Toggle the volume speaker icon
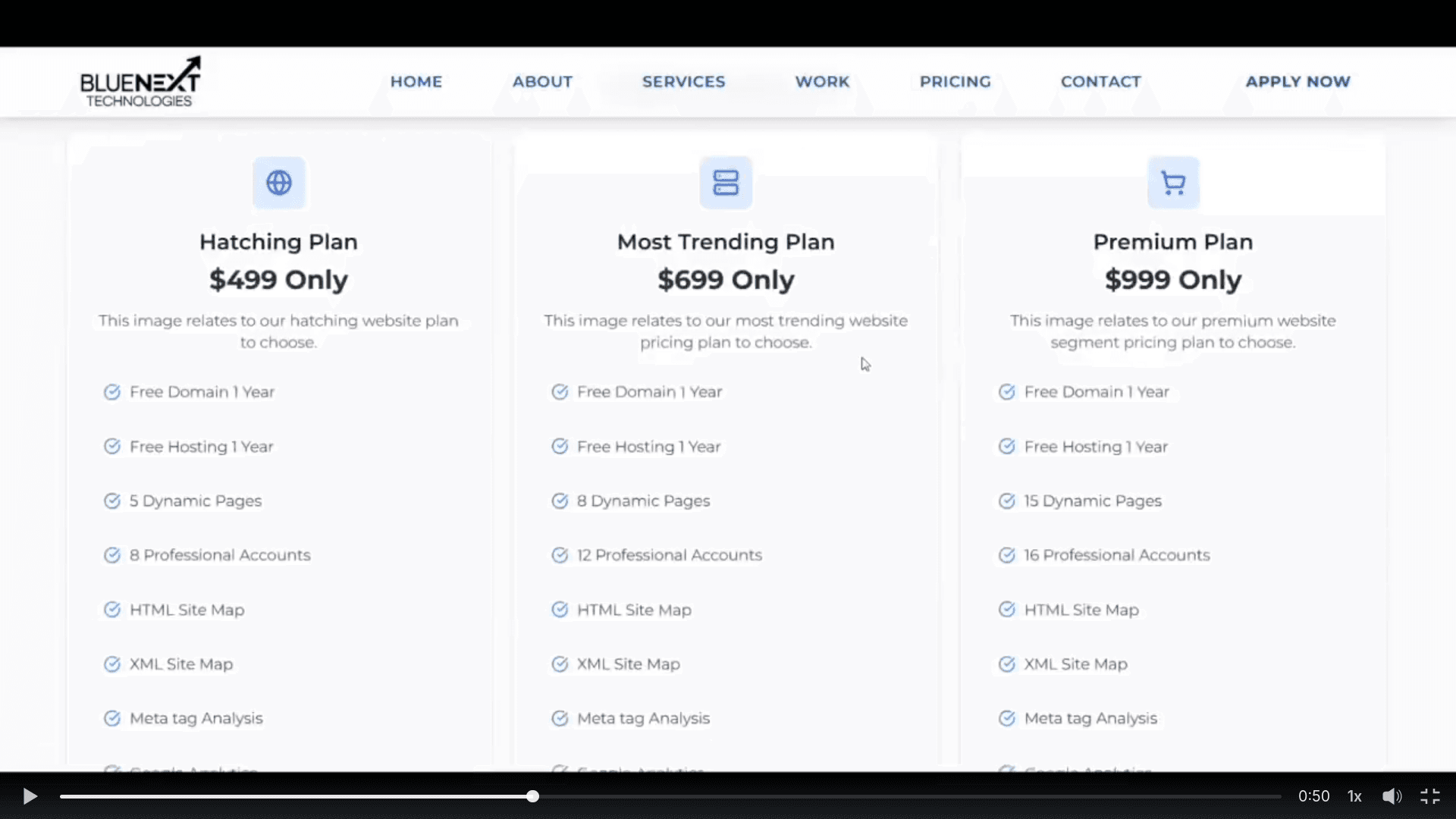 click(x=1392, y=796)
